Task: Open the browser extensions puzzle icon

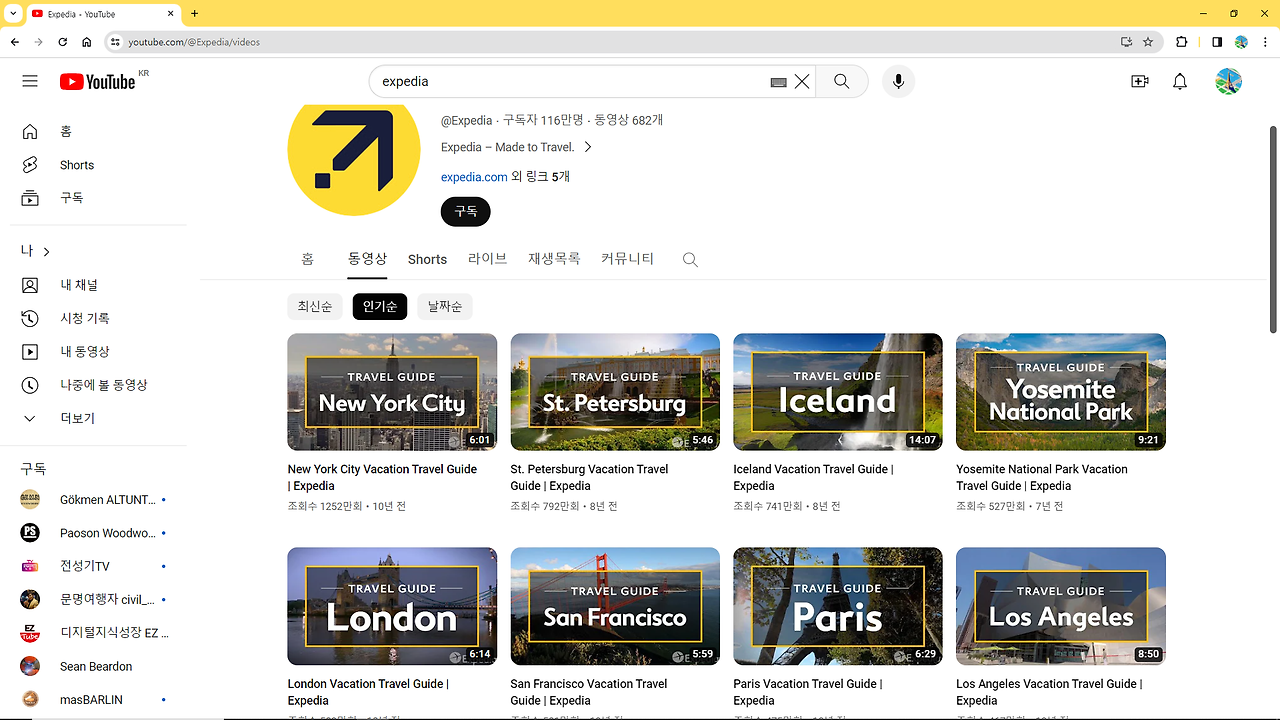Action: pyautogui.click(x=1182, y=42)
